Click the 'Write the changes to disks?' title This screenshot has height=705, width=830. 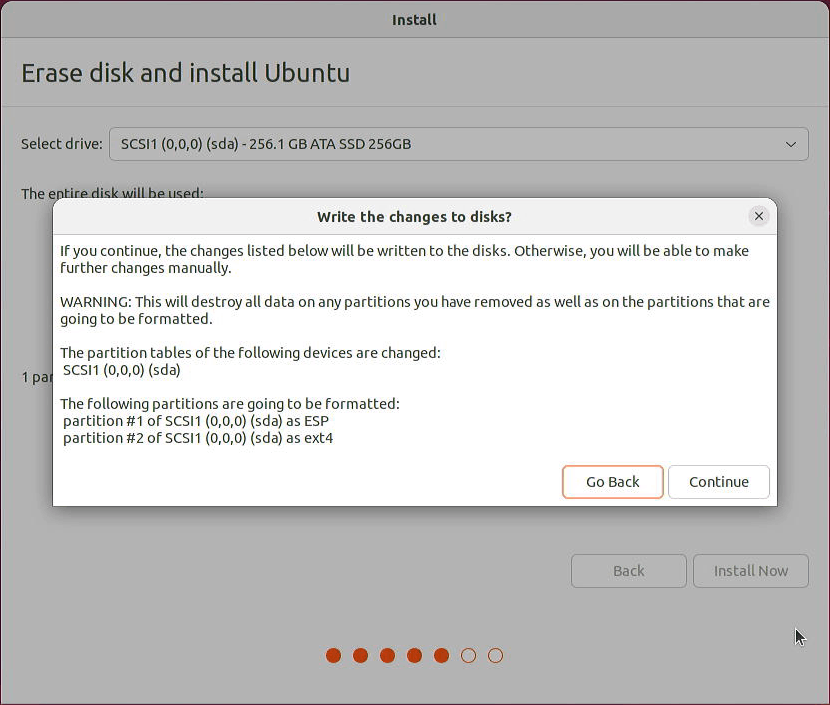(x=414, y=217)
